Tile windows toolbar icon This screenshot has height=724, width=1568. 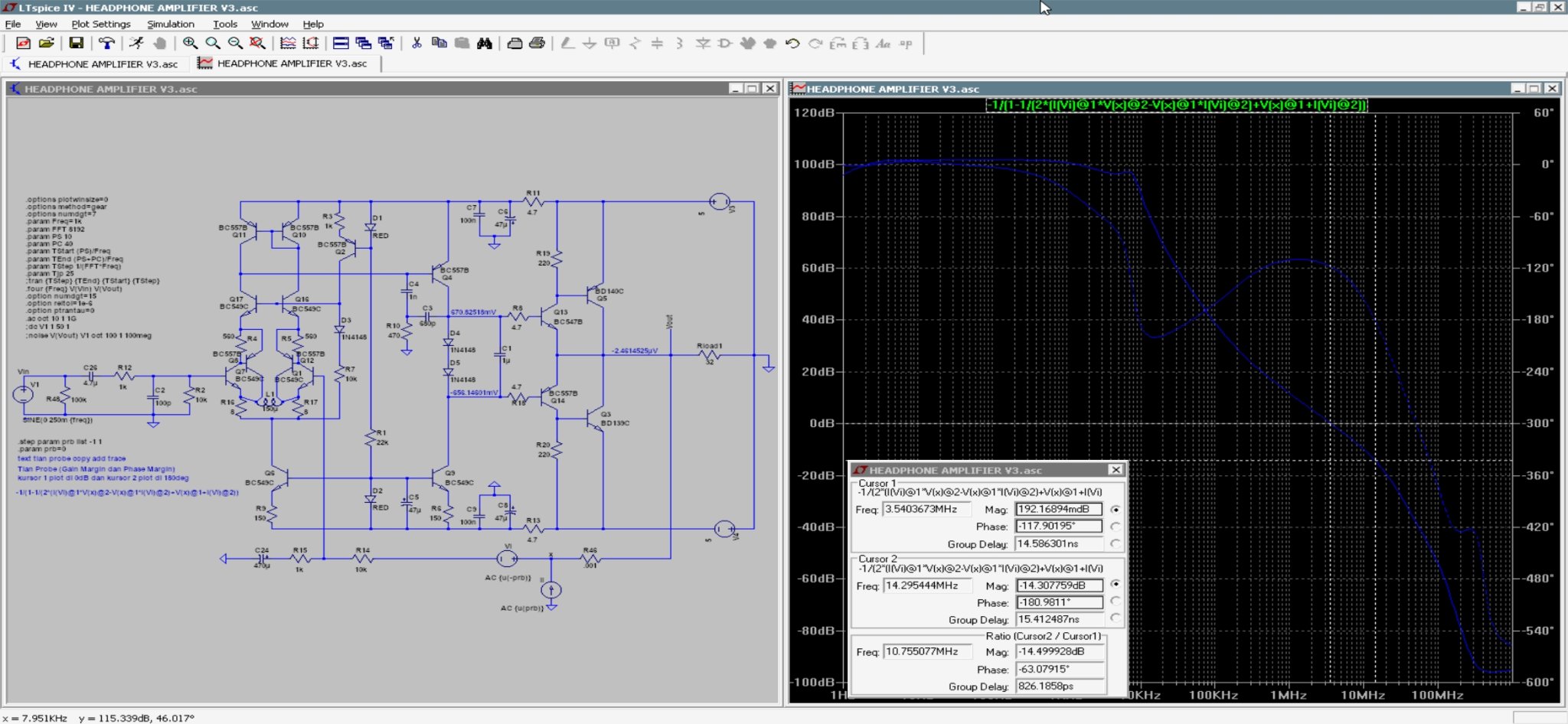(x=341, y=44)
